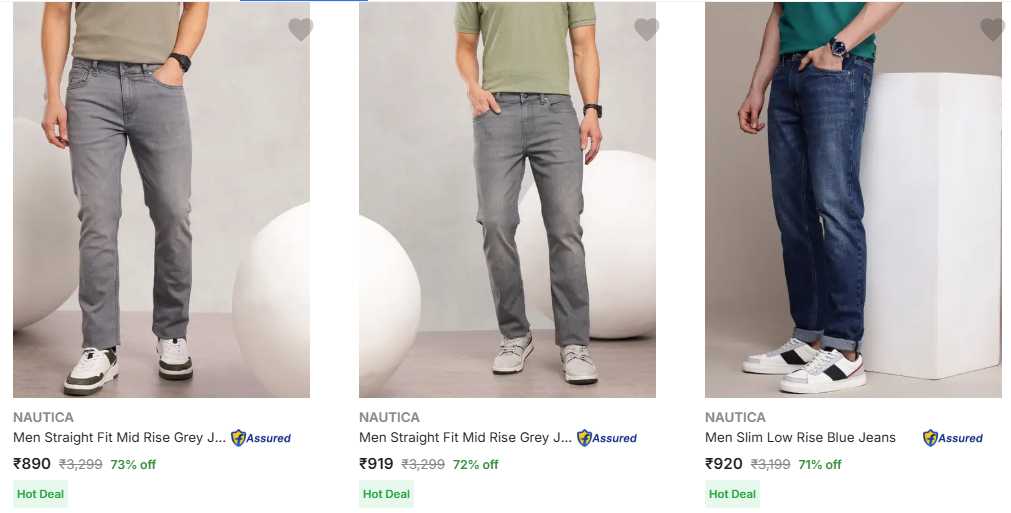This screenshot has width=1011, height=513.
Task: Toggle the heart on the ₹919 grey jeans
Action: (x=646, y=30)
